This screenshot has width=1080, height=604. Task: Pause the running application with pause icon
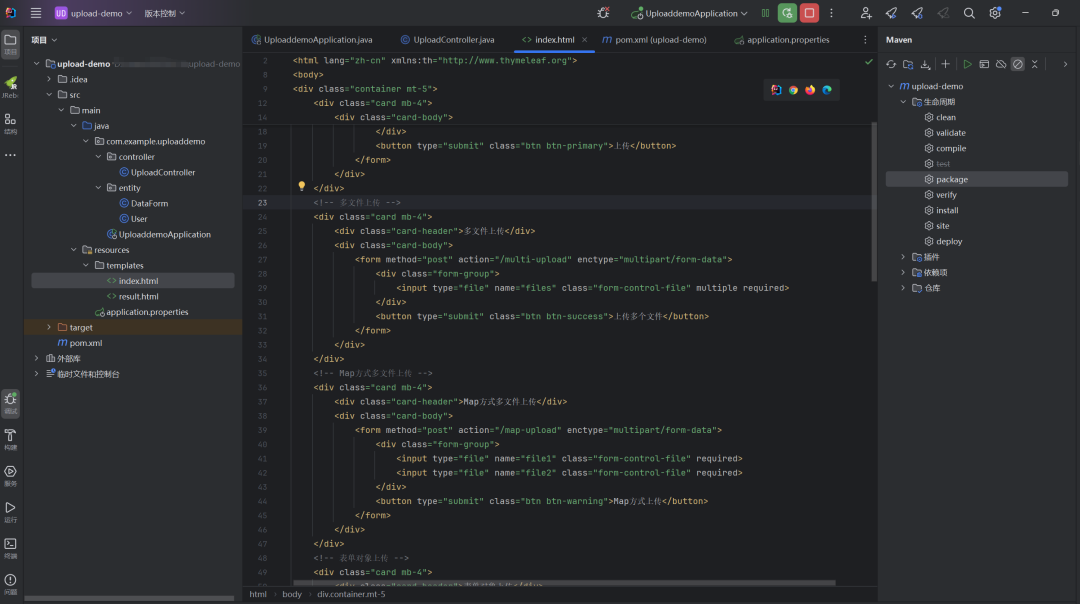(763, 13)
